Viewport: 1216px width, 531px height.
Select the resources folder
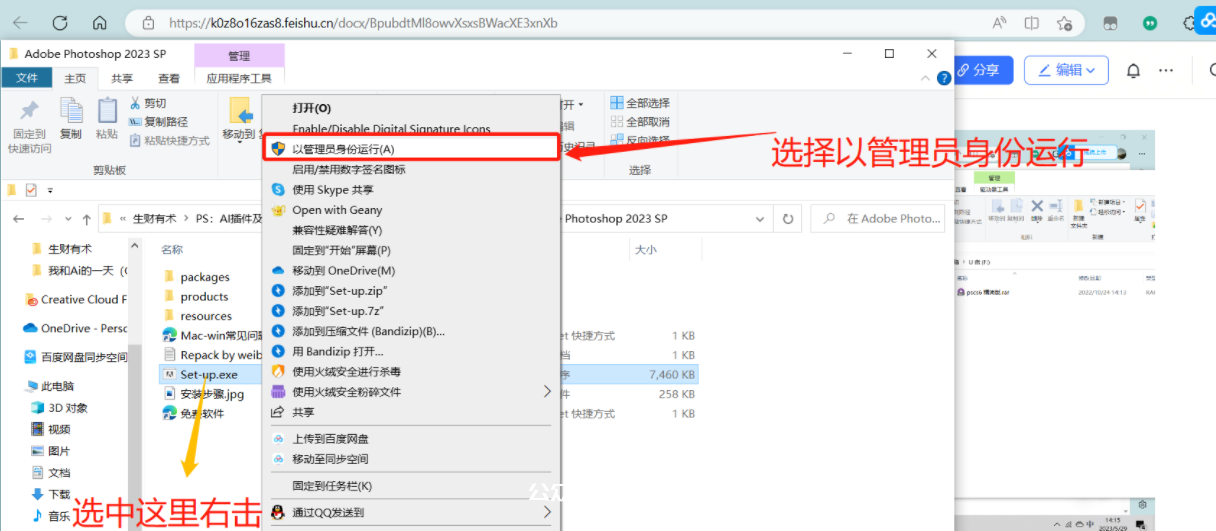(x=205, y=316)
